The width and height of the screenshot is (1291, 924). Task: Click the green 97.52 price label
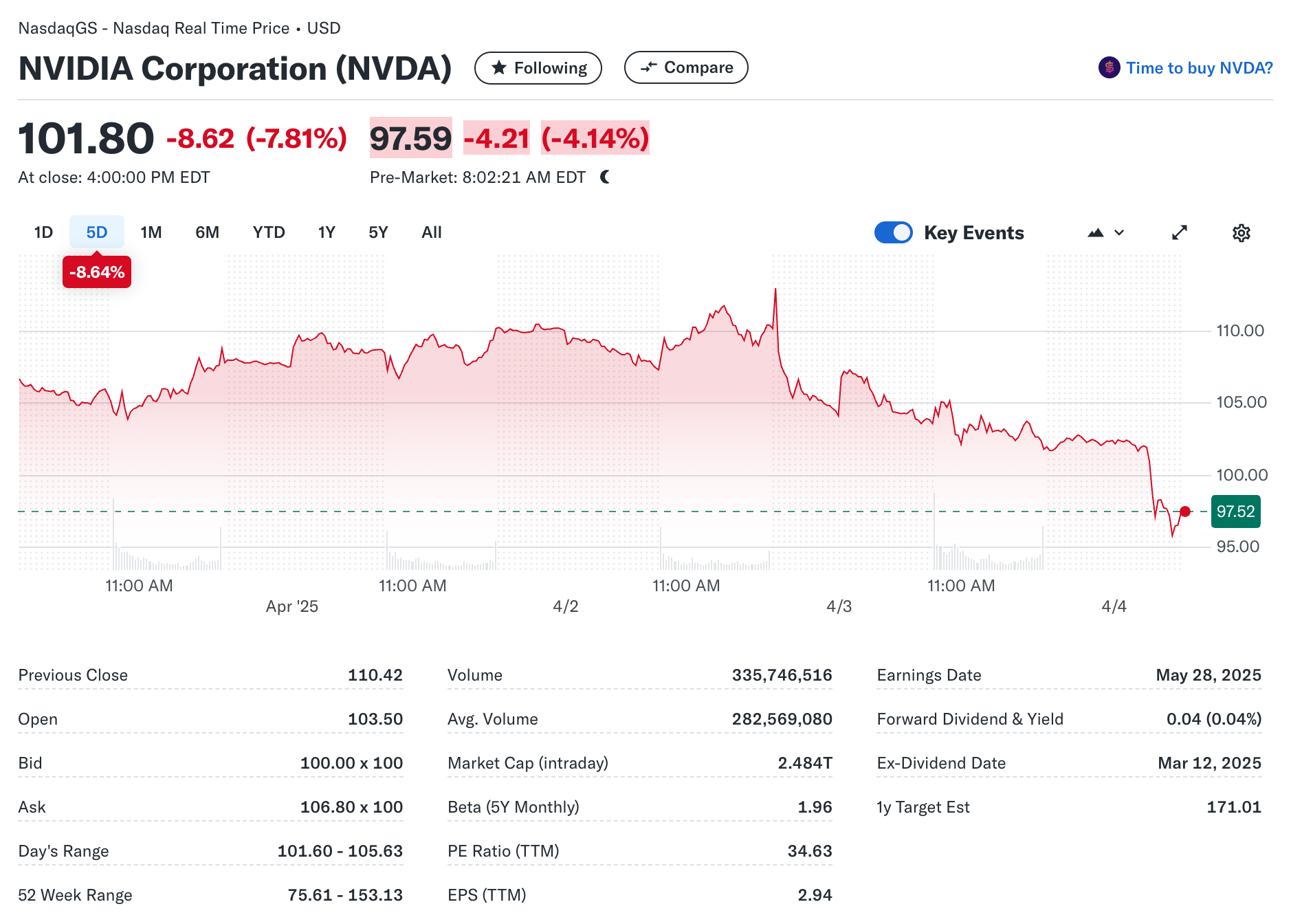pyautogui.click(x=1235, y=511)
